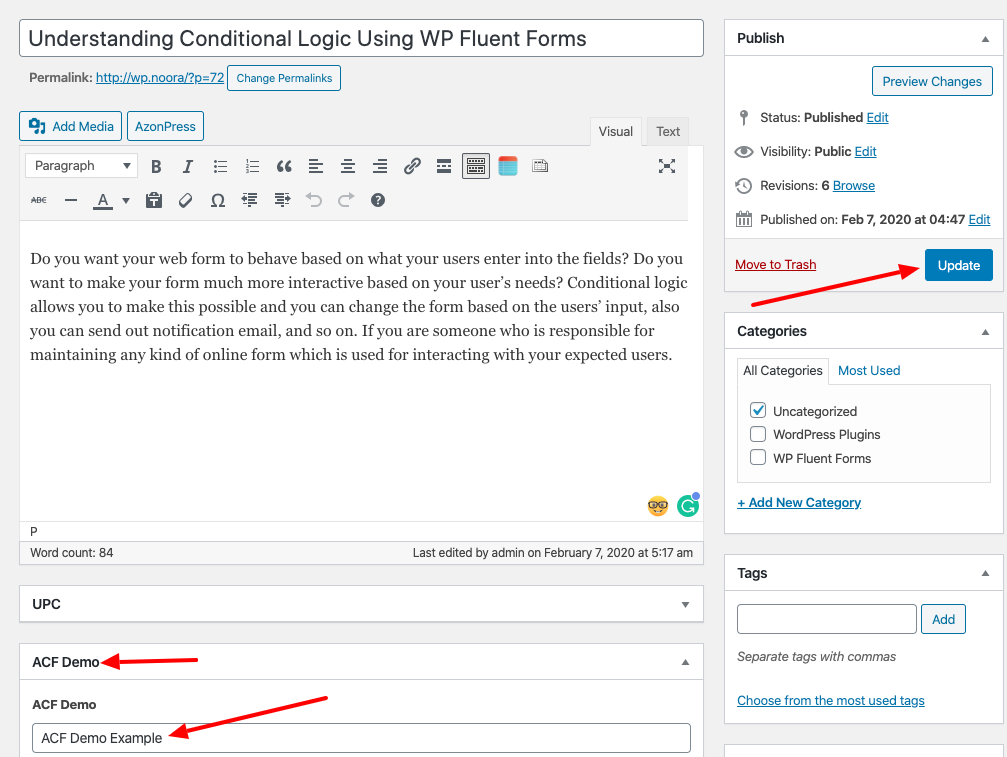This screenshot has width=1007, height=757.
Task: Apply italic formatting
Action: (x=187, y=166)
